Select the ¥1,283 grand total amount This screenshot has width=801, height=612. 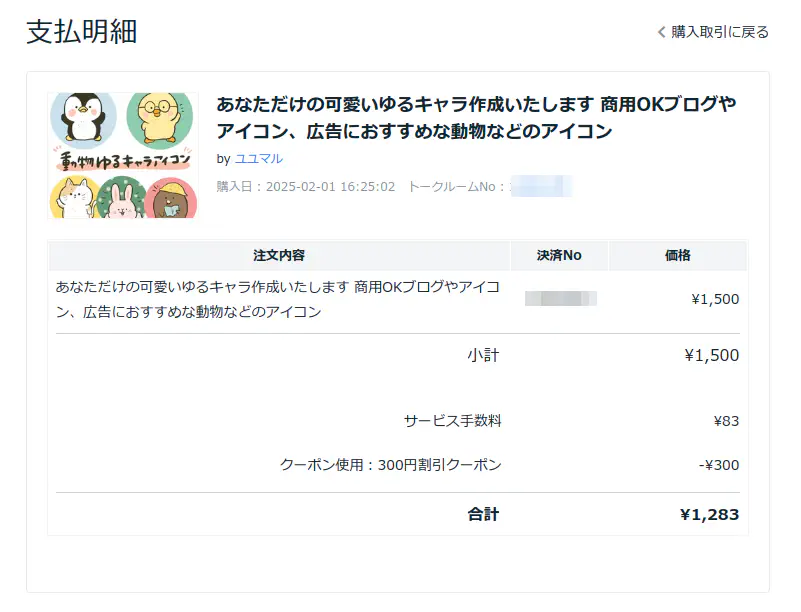[708, 514]
